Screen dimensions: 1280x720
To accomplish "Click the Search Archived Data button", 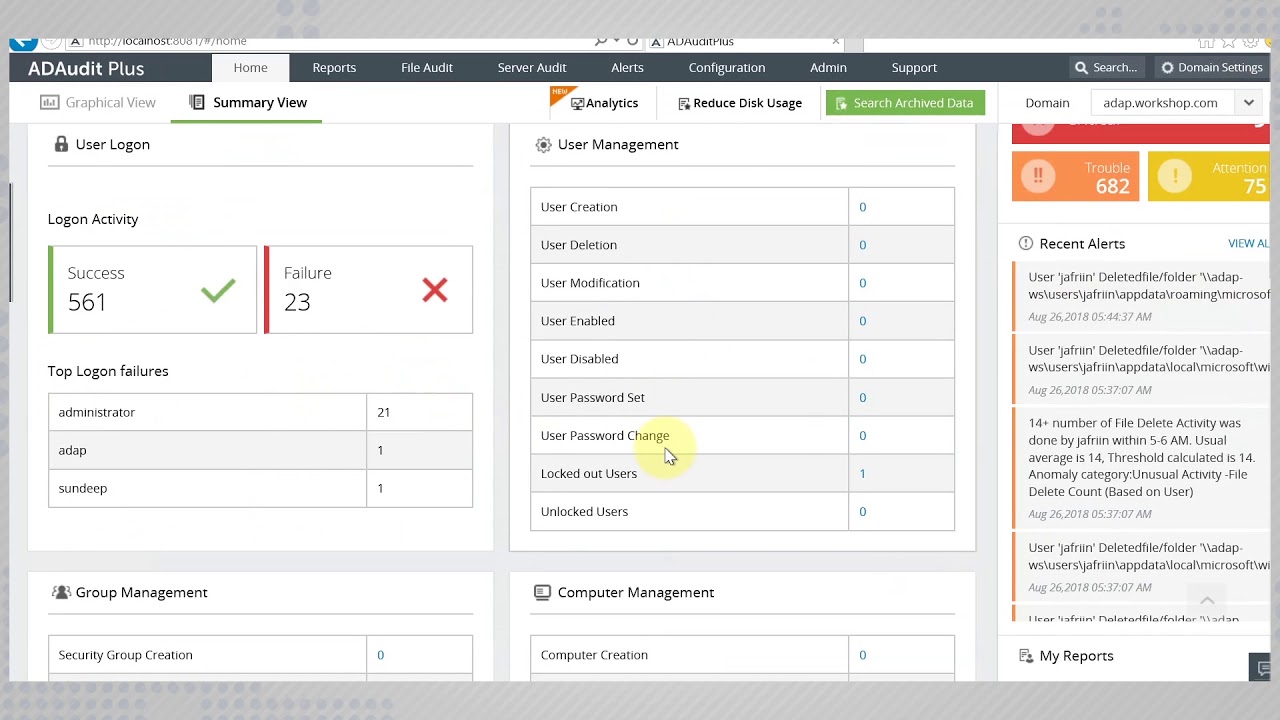I will click(905, 103).
